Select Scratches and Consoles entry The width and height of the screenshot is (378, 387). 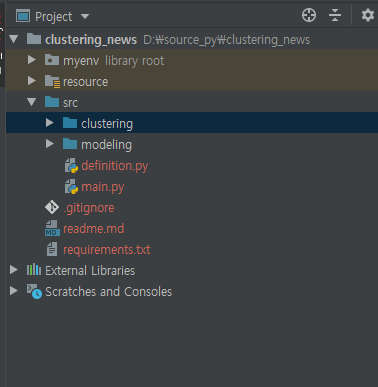tap(192, 292)
